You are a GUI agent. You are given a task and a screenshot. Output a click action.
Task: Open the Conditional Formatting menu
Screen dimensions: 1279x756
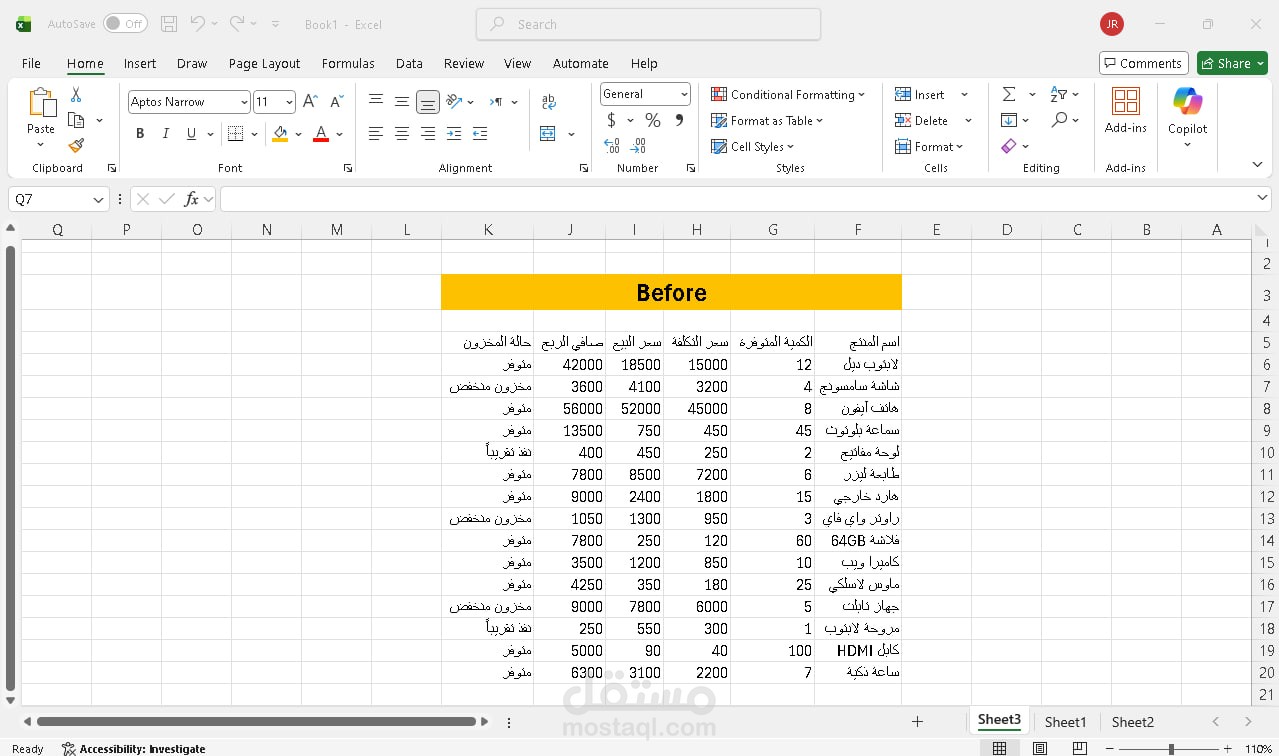tap(789, 94)
